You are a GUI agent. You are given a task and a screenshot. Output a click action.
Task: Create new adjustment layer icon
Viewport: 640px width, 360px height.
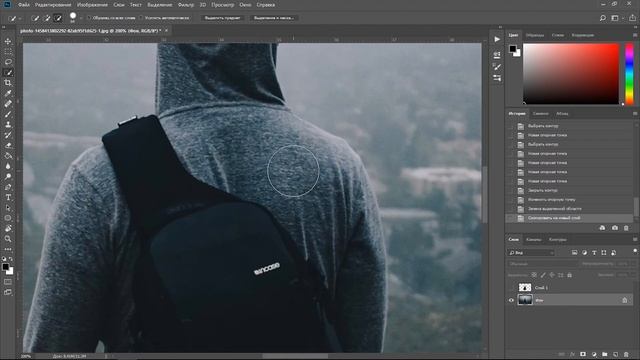click(594, 354)
